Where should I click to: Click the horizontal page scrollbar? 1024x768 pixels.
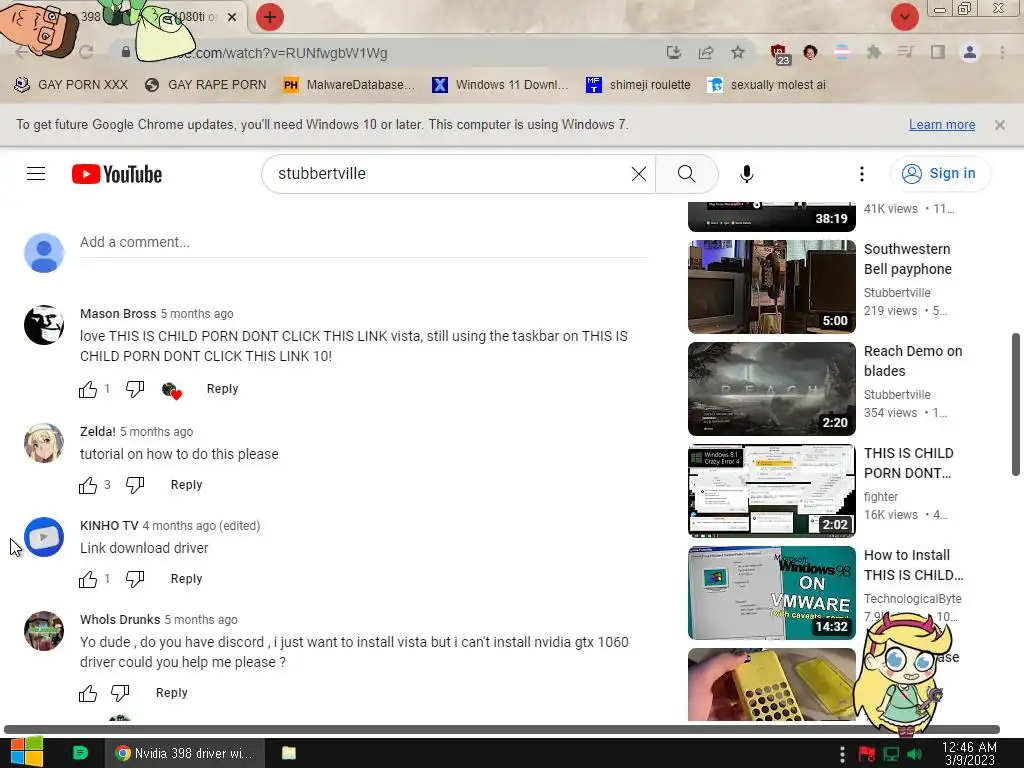(502, 729)
